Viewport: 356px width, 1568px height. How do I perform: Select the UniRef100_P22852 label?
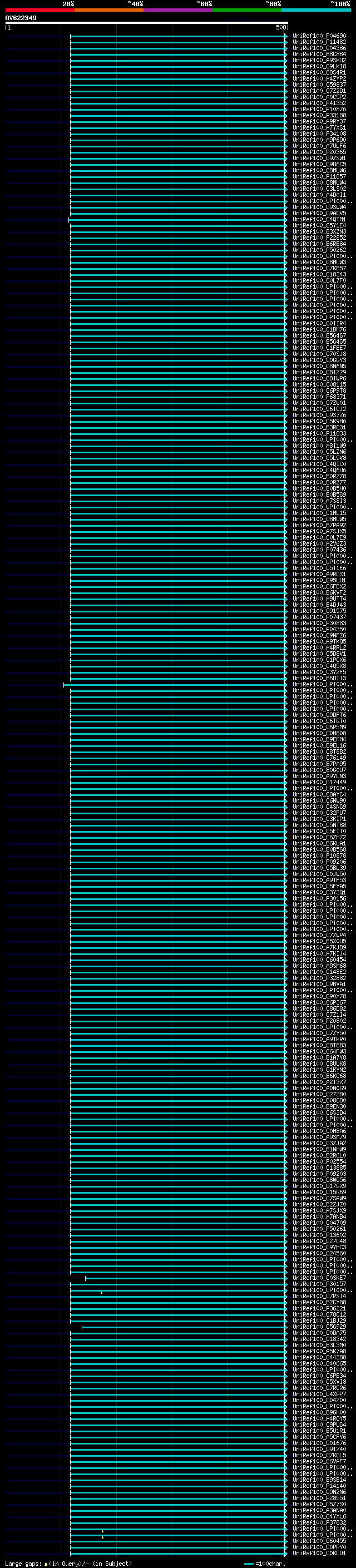point(319,238)
